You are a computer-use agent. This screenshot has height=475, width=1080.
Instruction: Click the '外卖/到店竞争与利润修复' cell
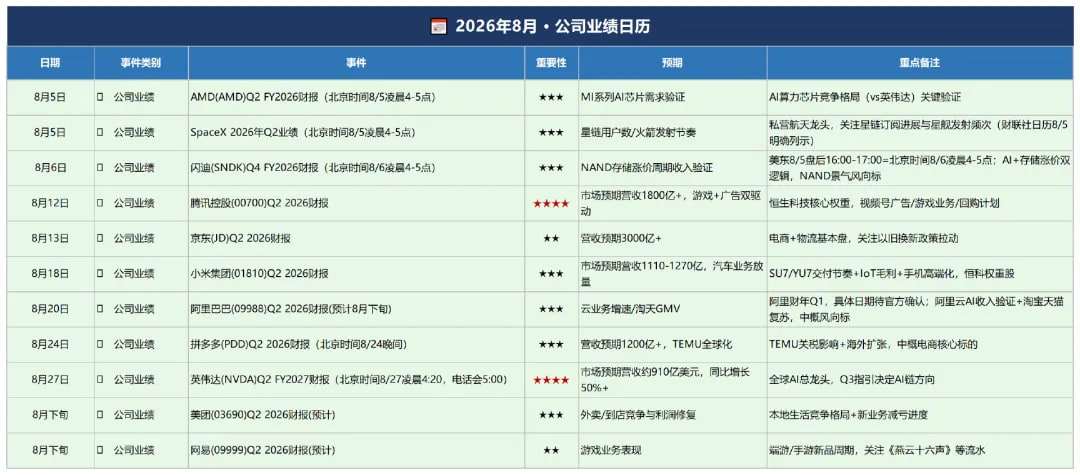[x=672, y=414]
